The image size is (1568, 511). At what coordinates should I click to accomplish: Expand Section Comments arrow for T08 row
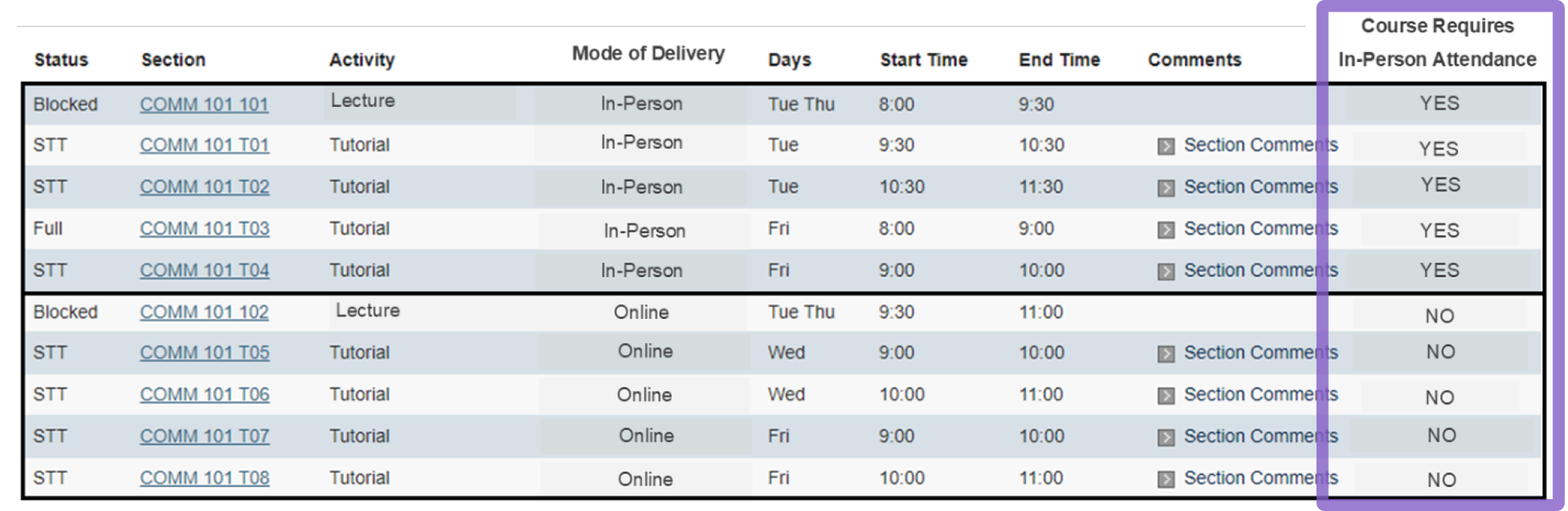coord(1165,478)
